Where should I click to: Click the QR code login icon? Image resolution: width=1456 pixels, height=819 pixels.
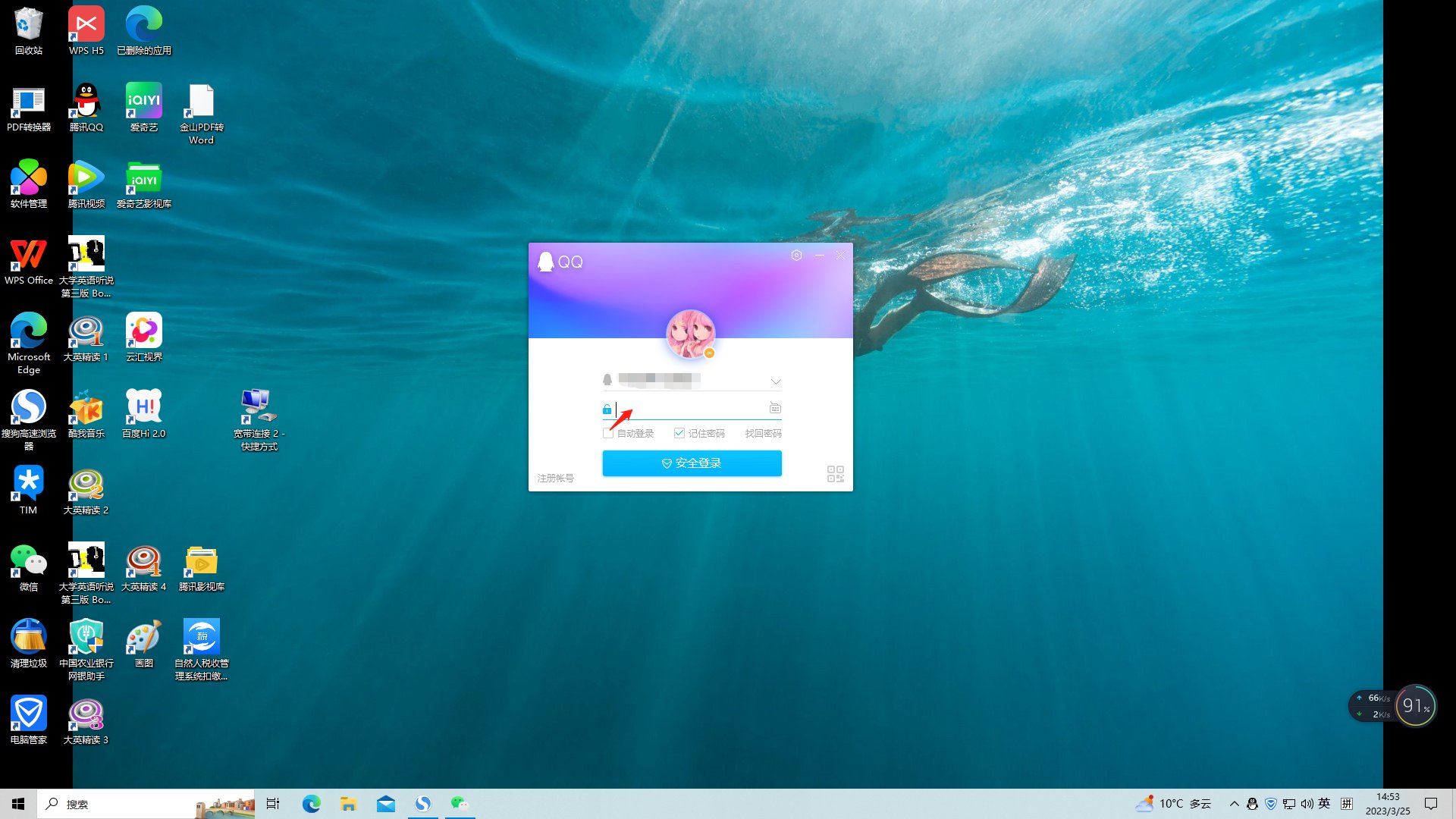(x=835, y=474)
